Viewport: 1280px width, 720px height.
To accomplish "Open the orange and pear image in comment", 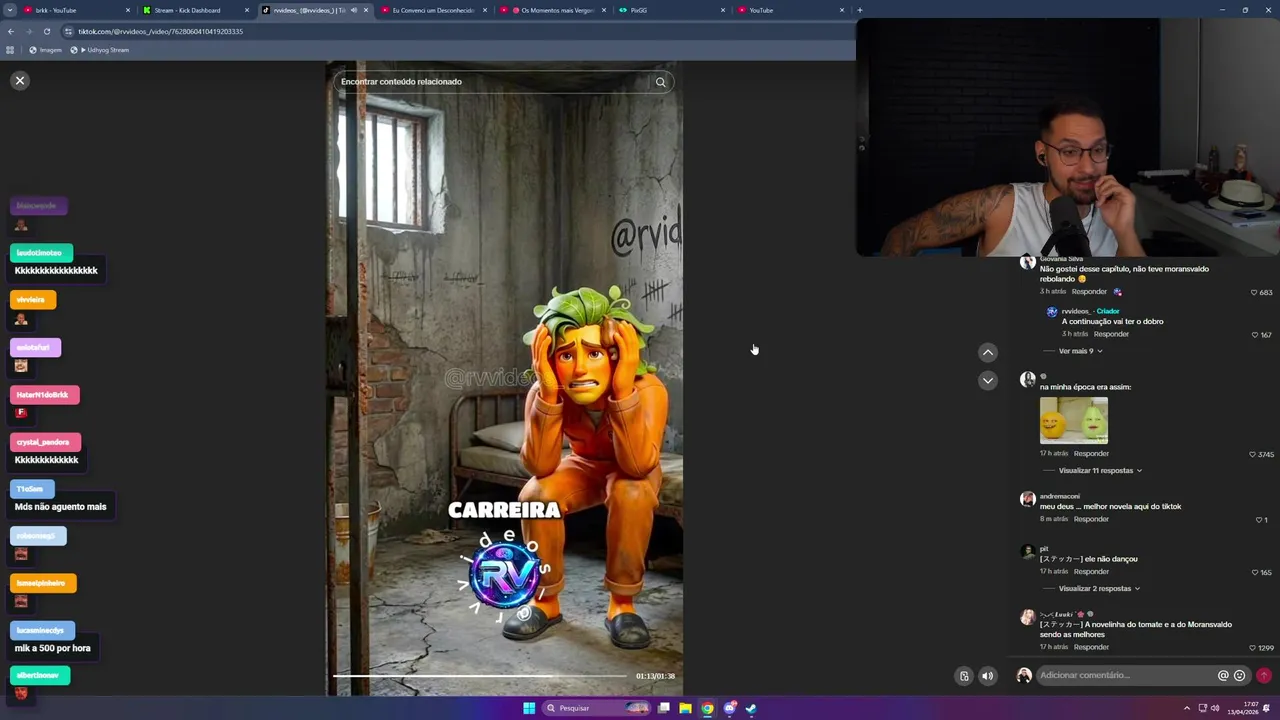I will click(x=1073, y=420).
